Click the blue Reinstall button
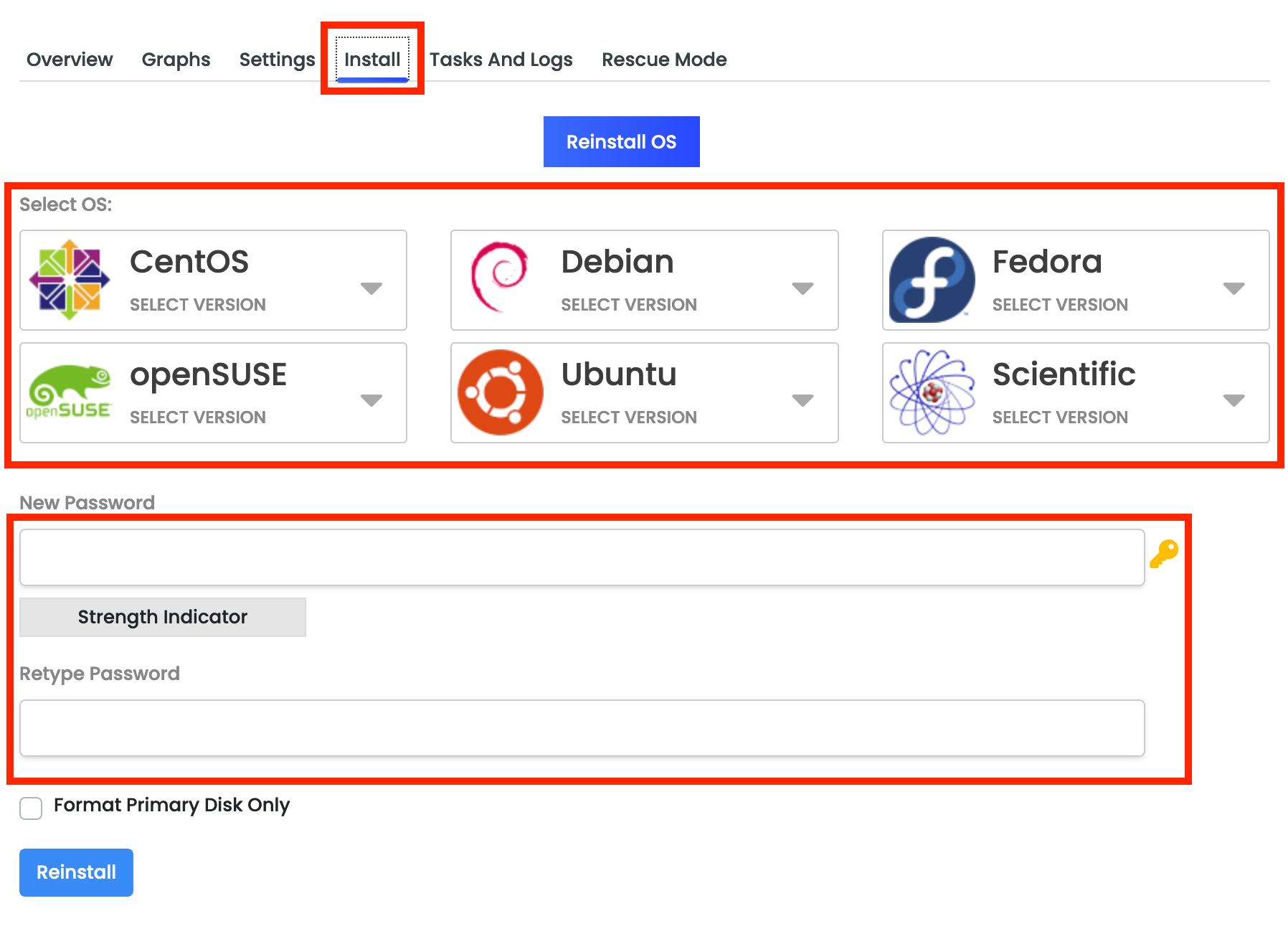 [76, 872]
